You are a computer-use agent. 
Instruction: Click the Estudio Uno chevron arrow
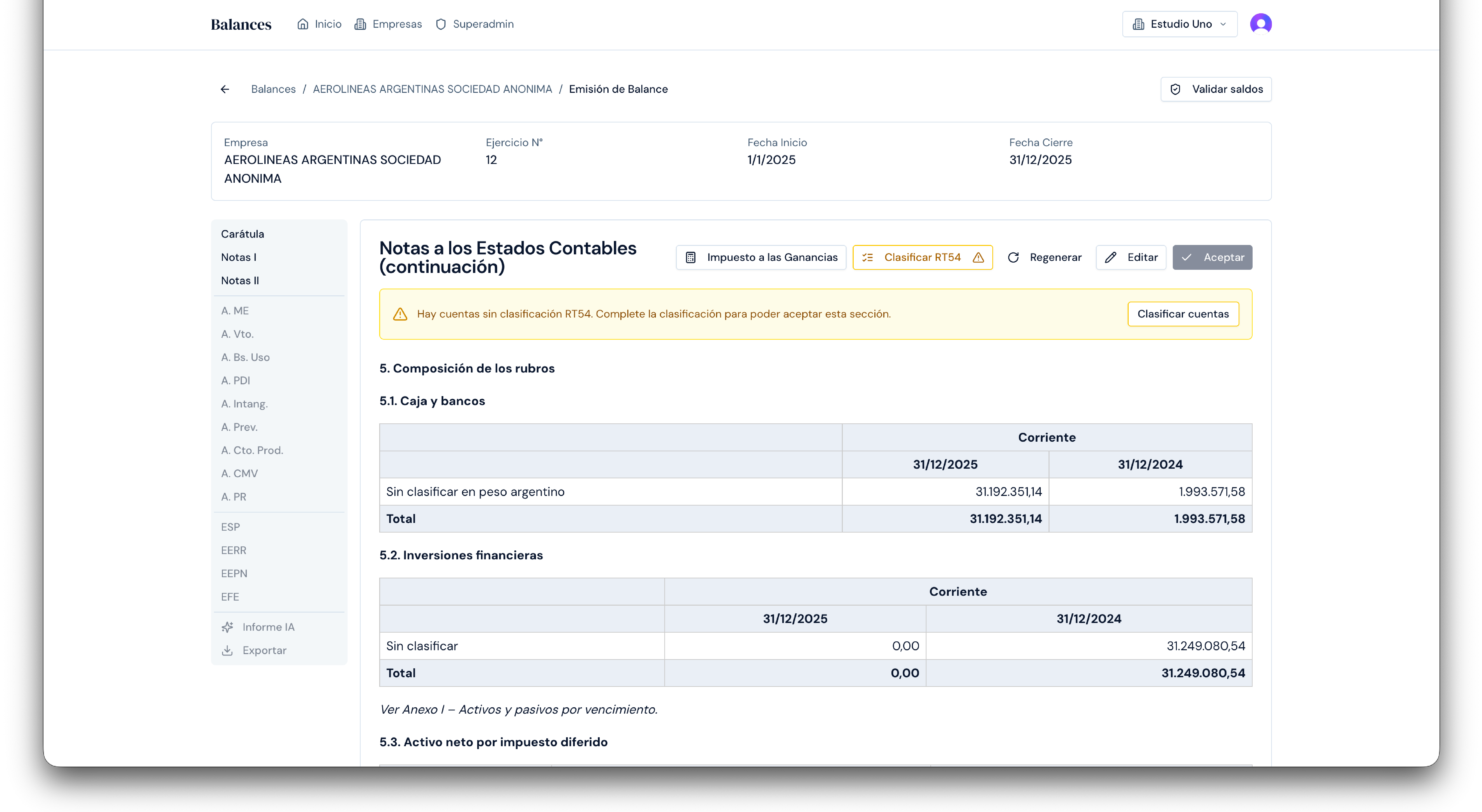point(1223,24)
